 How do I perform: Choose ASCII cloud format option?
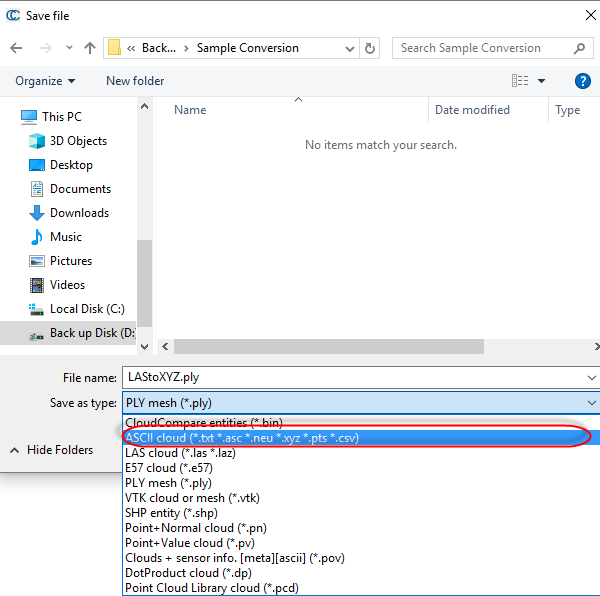coord(241,438)
